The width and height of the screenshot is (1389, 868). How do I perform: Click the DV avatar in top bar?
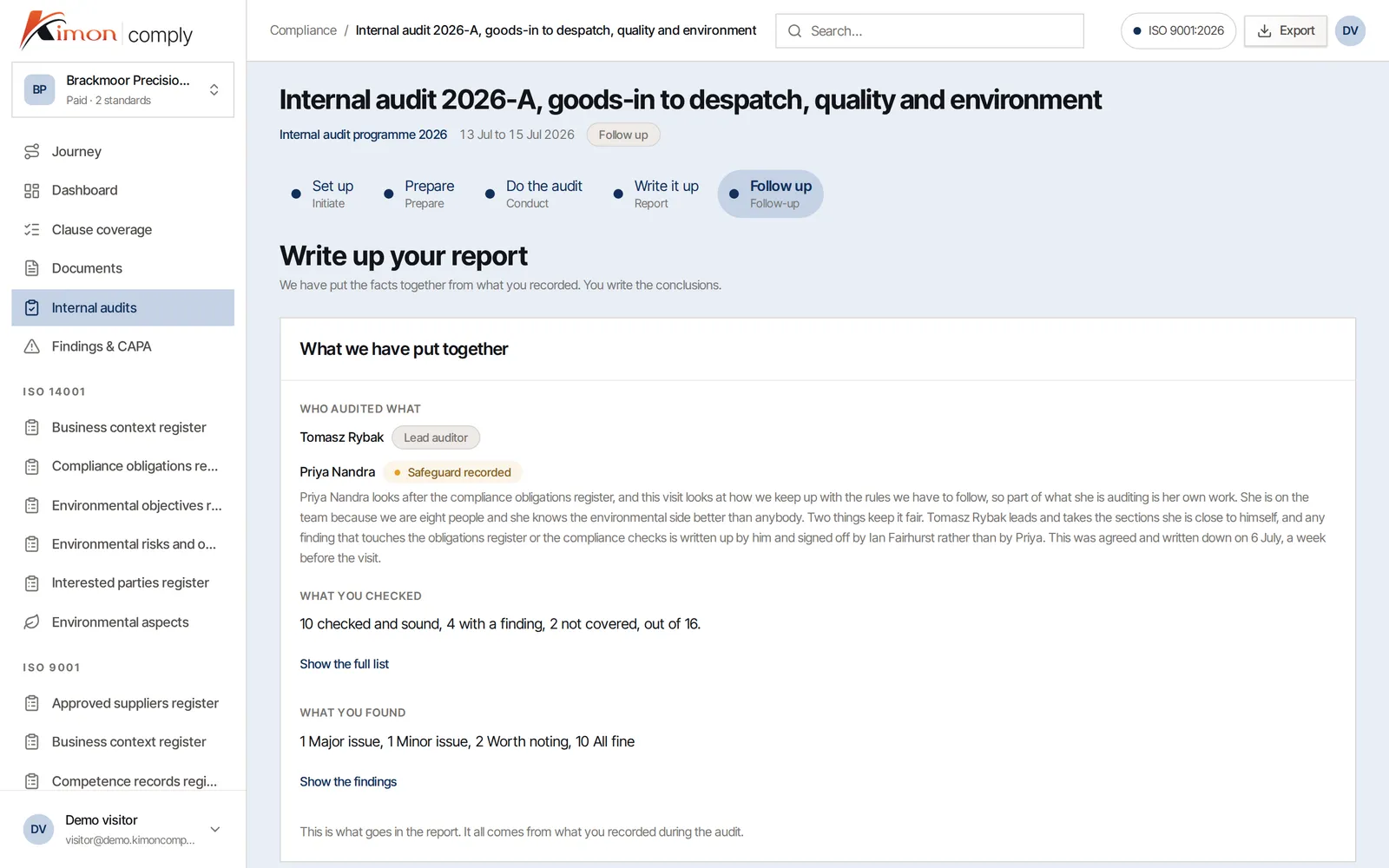tap(1350, 30)
